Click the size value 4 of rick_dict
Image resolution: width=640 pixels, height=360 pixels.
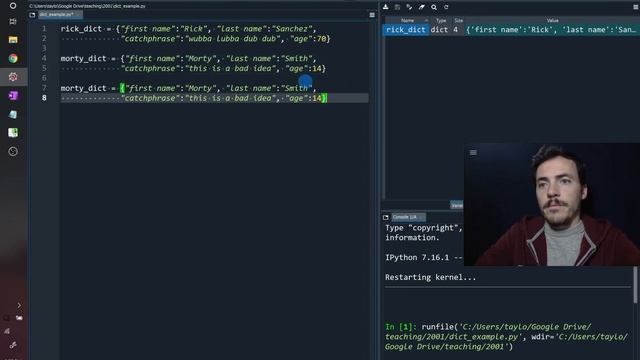coord(456,30)
